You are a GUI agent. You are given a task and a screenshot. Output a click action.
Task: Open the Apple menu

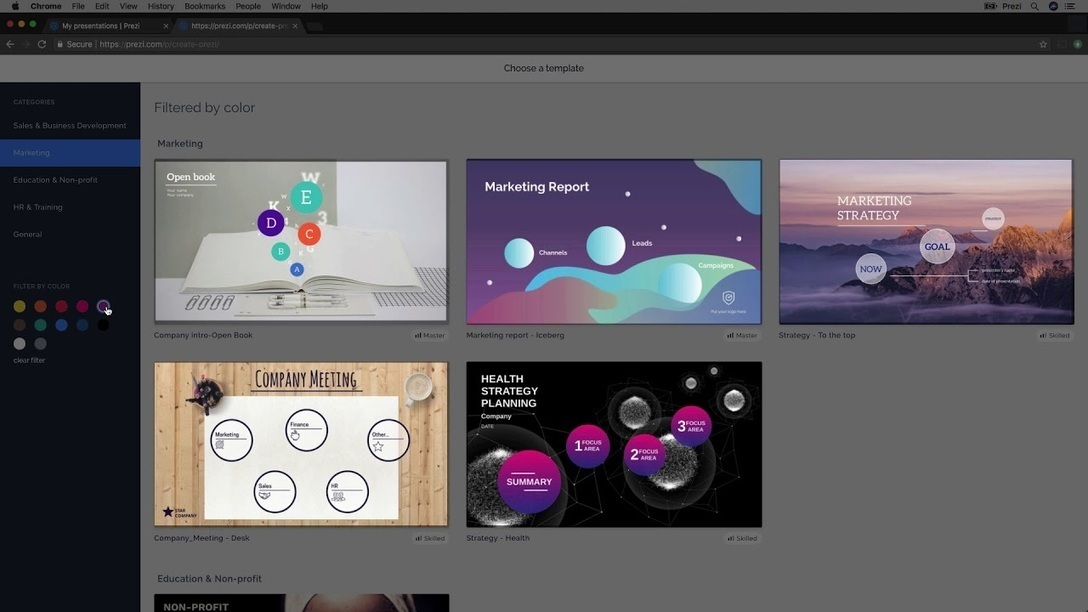15,6
